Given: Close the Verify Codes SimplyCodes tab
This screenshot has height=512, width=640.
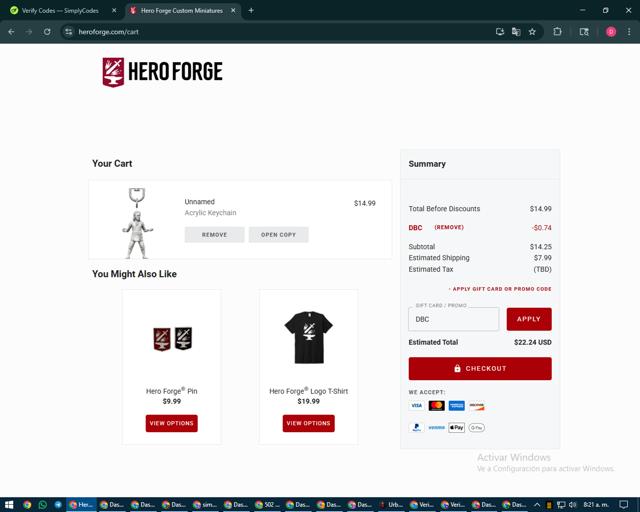Looking at the screenshot, I should point(114,11).
